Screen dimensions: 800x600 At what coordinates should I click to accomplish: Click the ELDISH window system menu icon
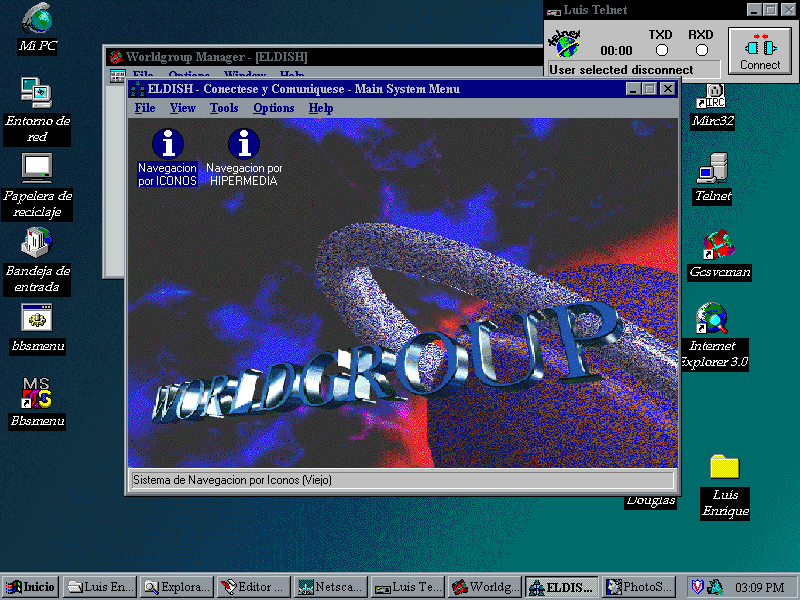(137, 89)
